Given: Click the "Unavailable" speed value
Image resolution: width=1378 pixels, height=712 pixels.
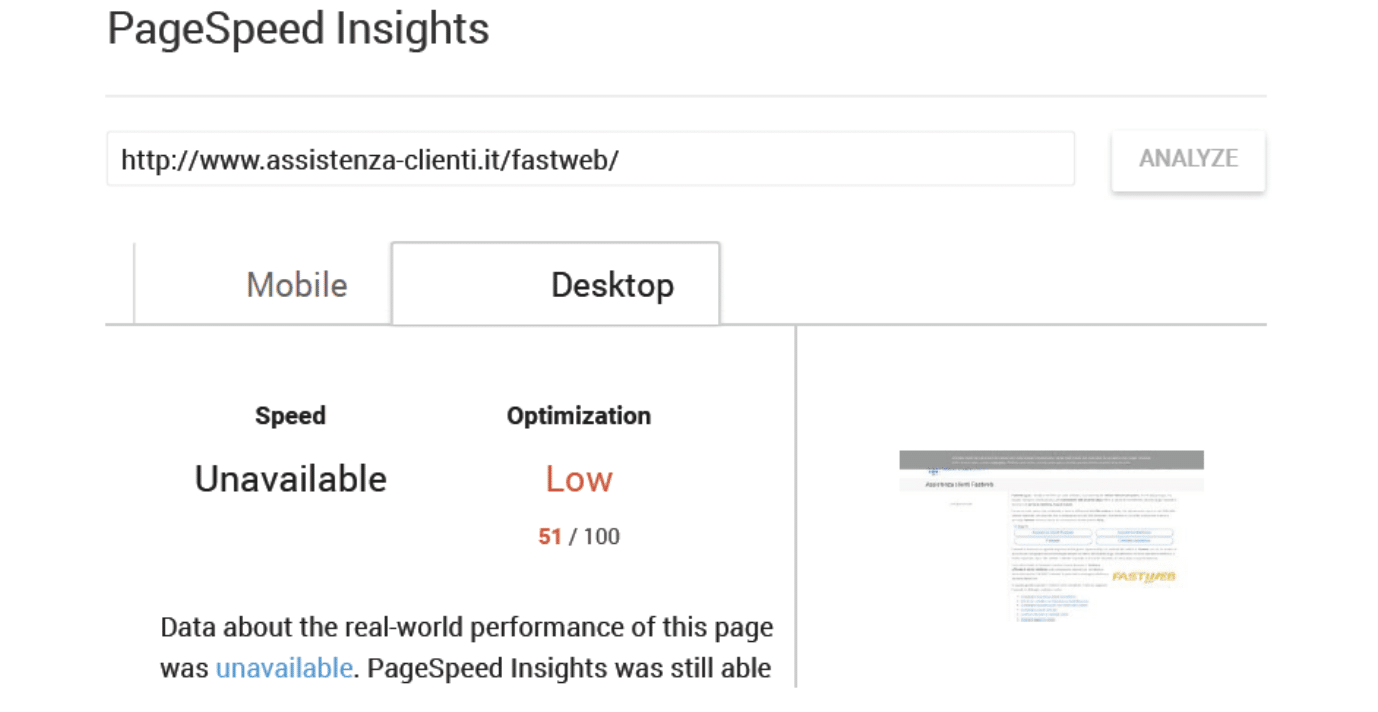Looking at the screenshot, I should 290,479.
